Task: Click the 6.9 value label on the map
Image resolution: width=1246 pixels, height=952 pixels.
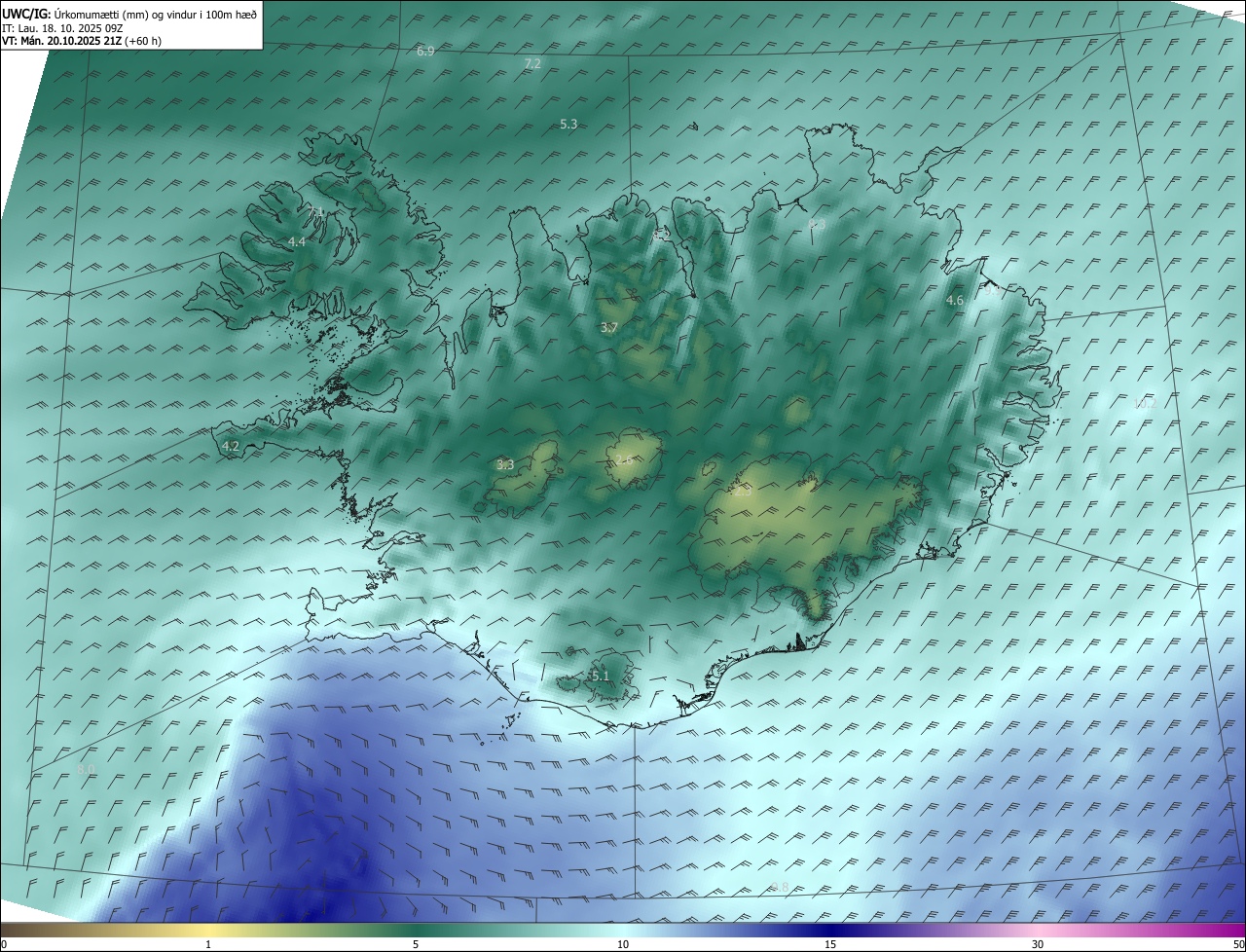Action: tap(425, 51)
